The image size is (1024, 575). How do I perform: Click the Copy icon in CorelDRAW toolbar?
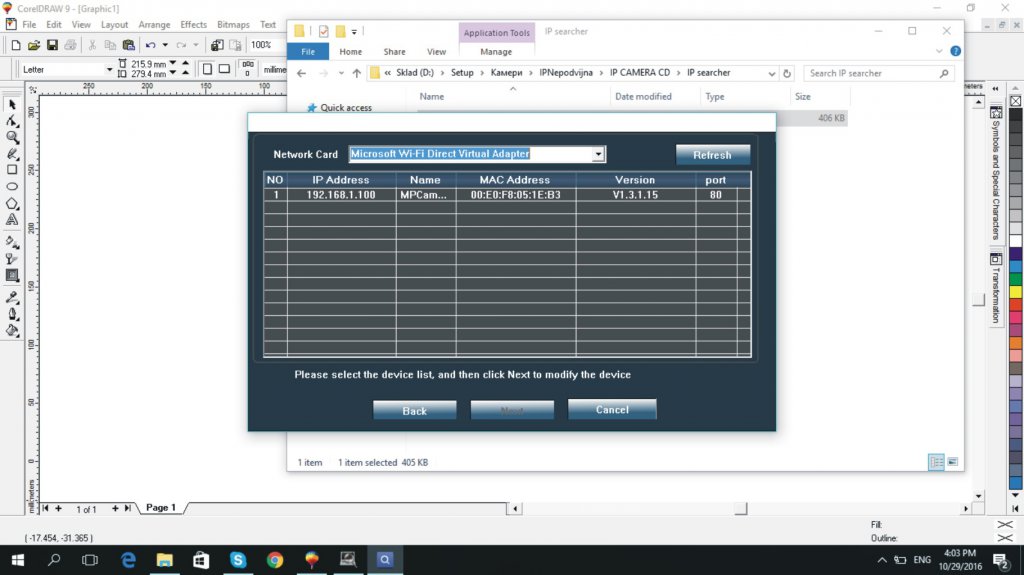110,45
